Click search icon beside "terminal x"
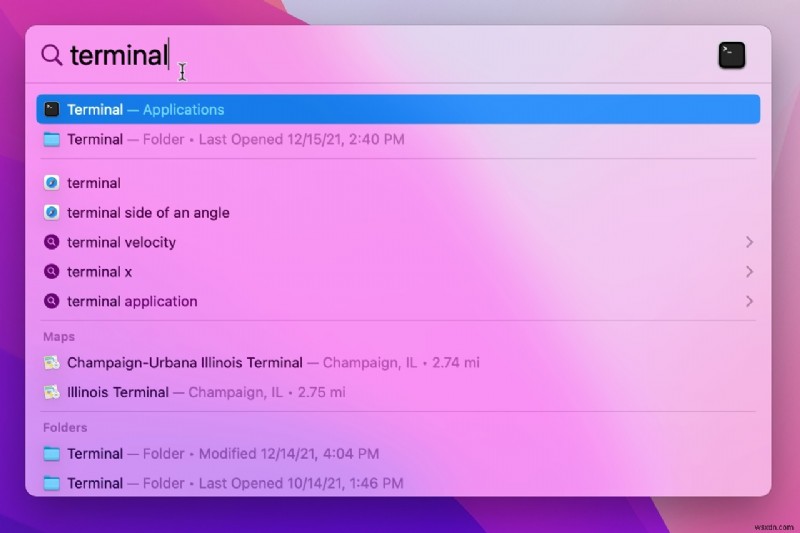Image resolution: width=800 pixels, height=533 pixels. (52, 271)
